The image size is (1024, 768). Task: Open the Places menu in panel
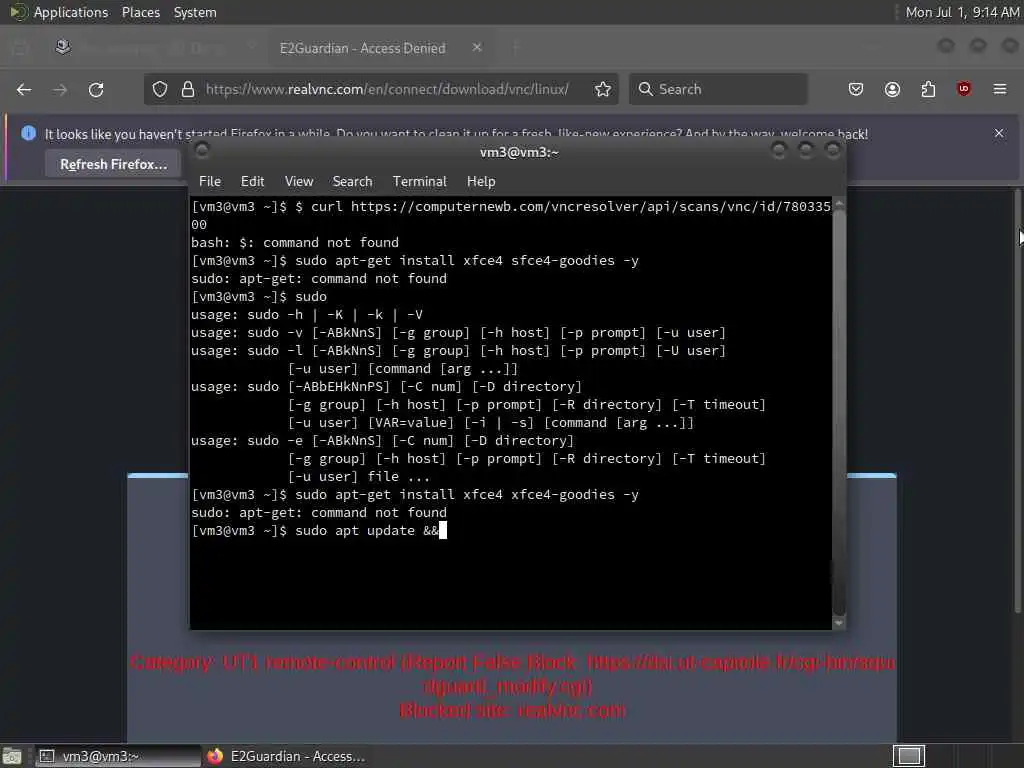pos(141,12)
